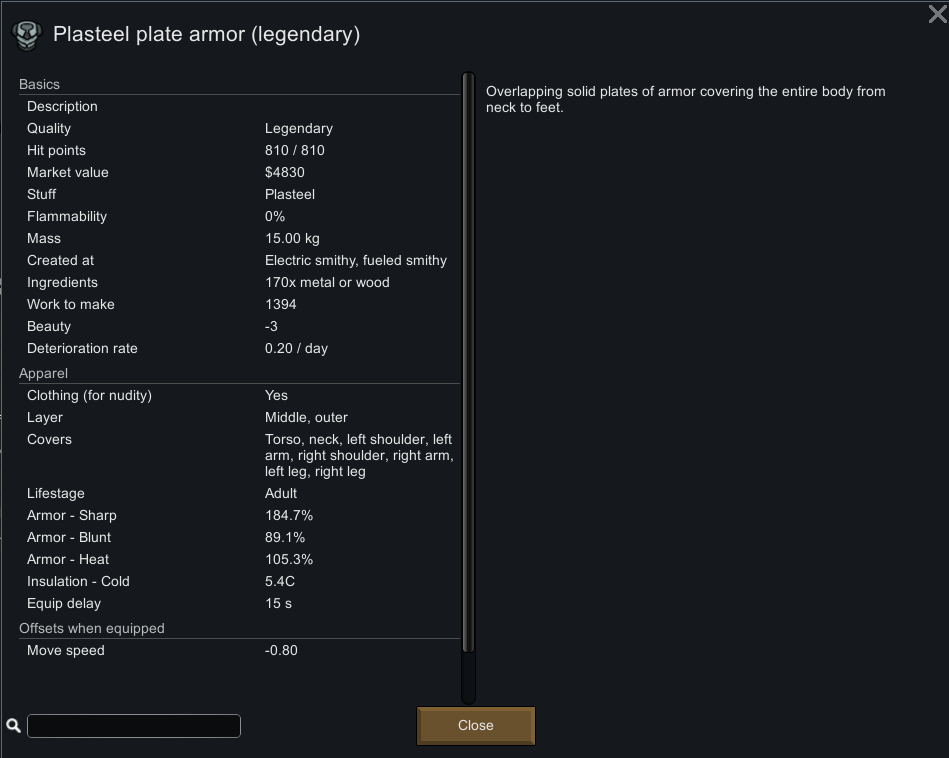This screenshot has width=949, height=758.
Task: Select the Ingredients row
Action: click(240, 282)
